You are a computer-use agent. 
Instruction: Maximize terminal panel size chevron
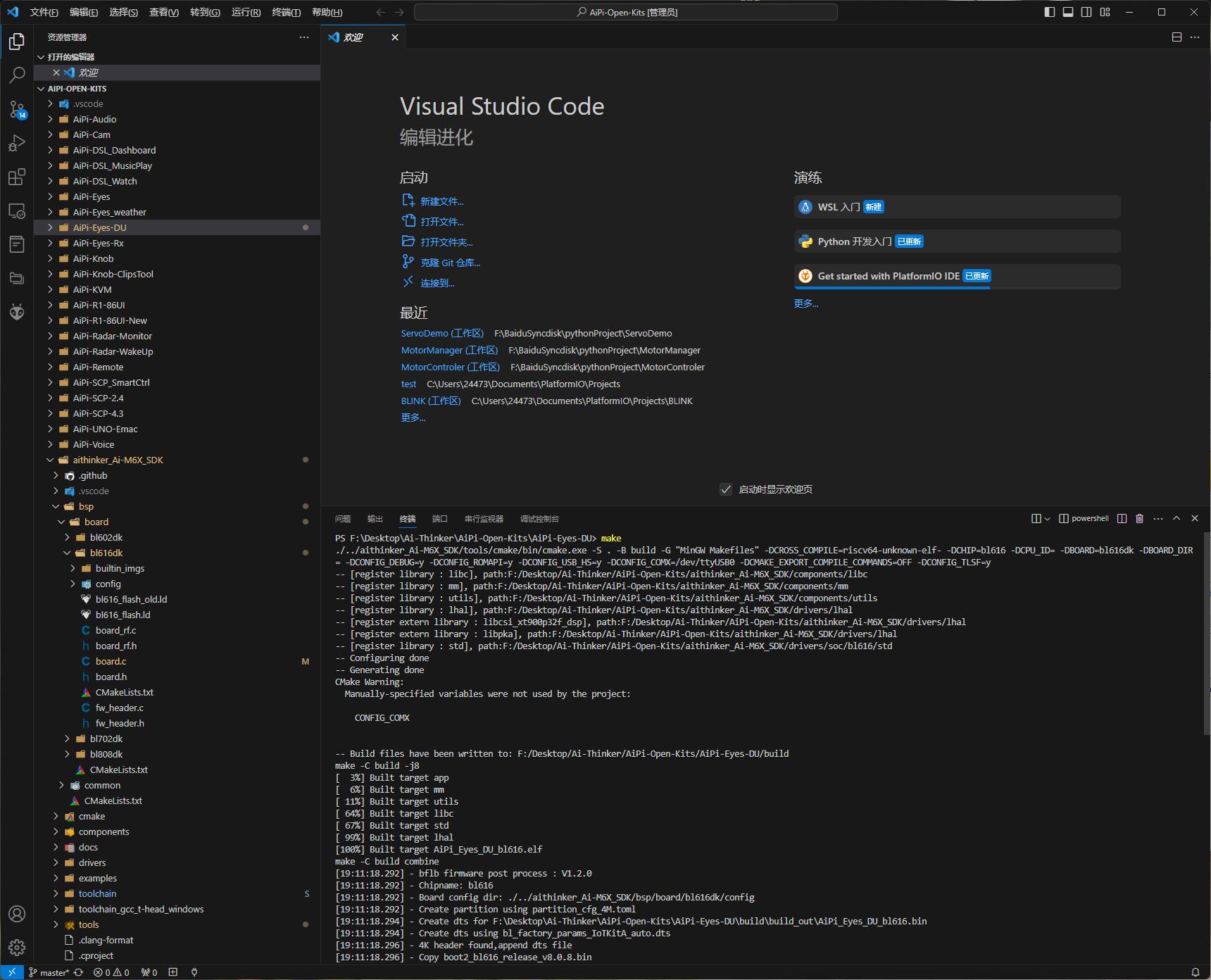[1177, 518]
